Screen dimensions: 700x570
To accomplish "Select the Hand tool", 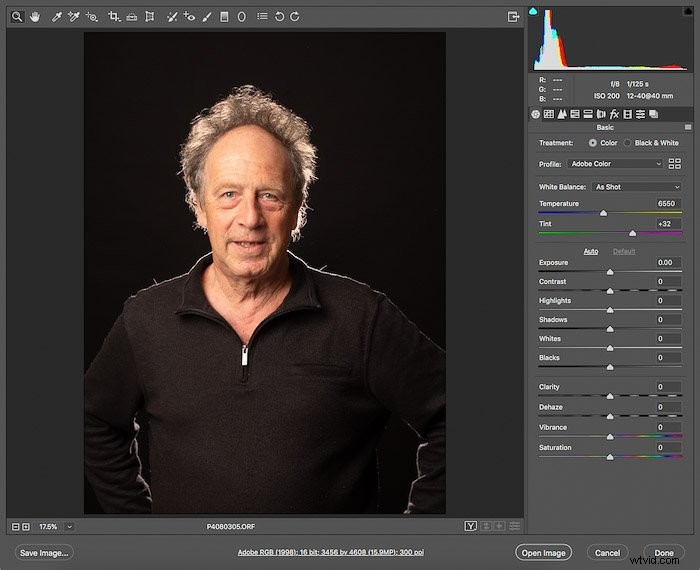I will (x=34, y=17).
